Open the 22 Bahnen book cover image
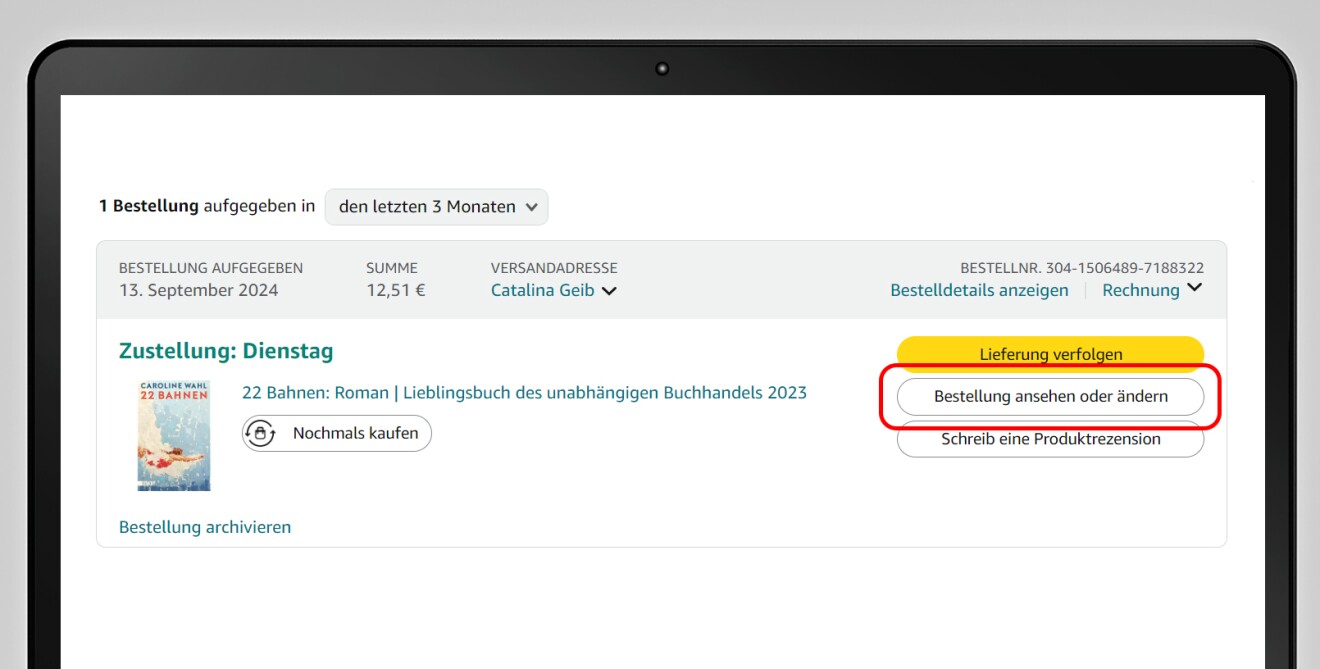Image resolution: width=1320 pixels, height=669 pixels. click(x=174, y=435)
